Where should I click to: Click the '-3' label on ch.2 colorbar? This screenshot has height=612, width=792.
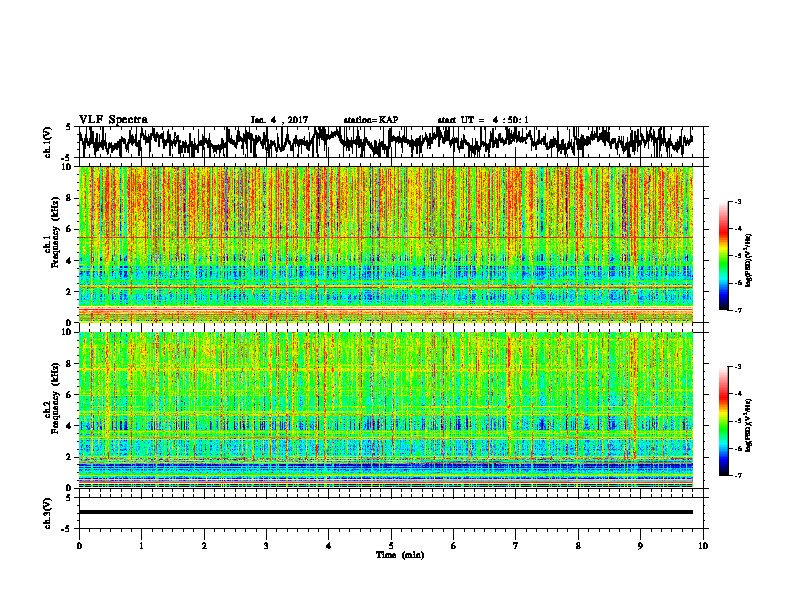click(x=737, y=367)
